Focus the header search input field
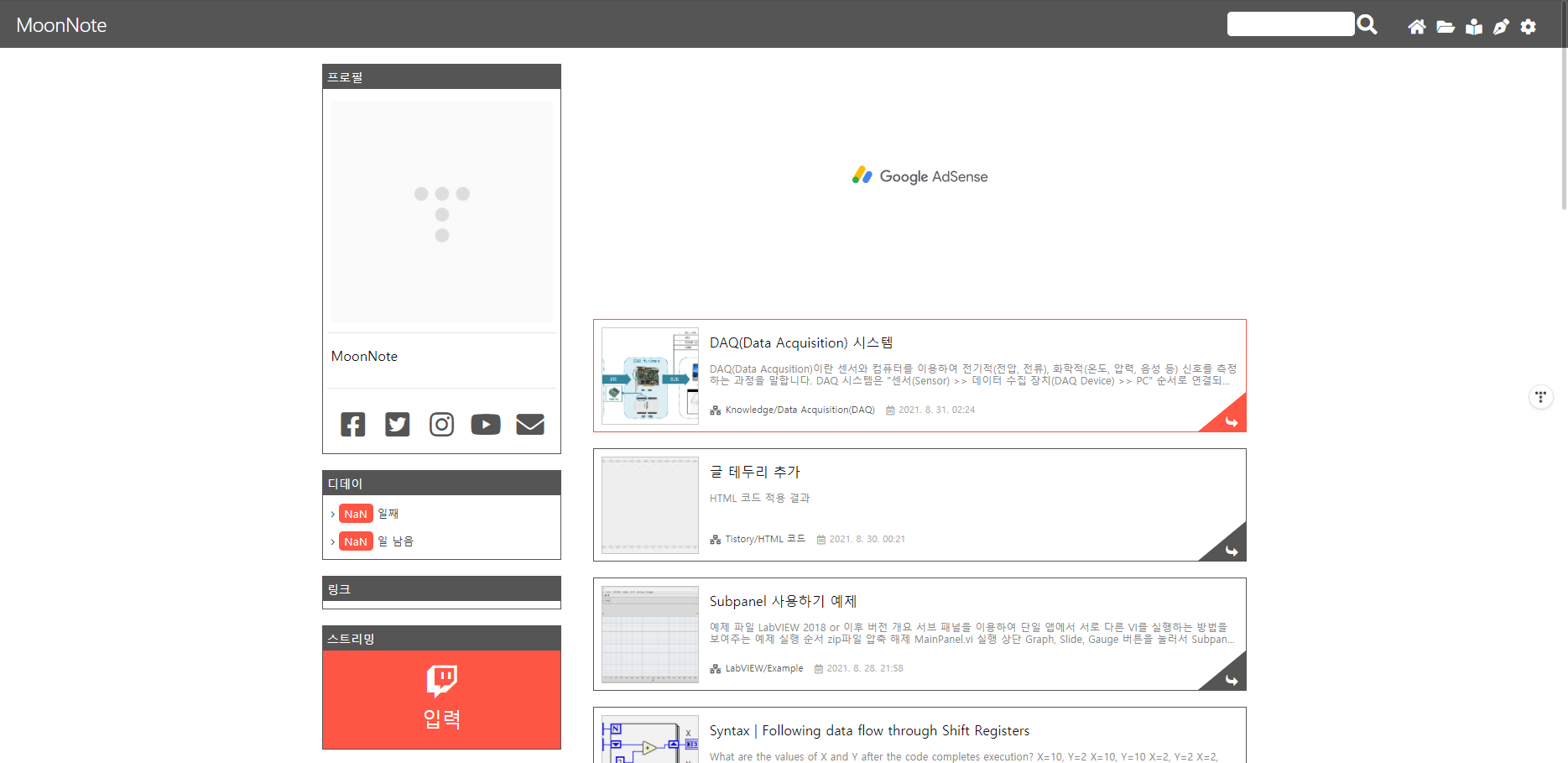Viewport: 1568px width, 763px height. (x=1290, y=24)
